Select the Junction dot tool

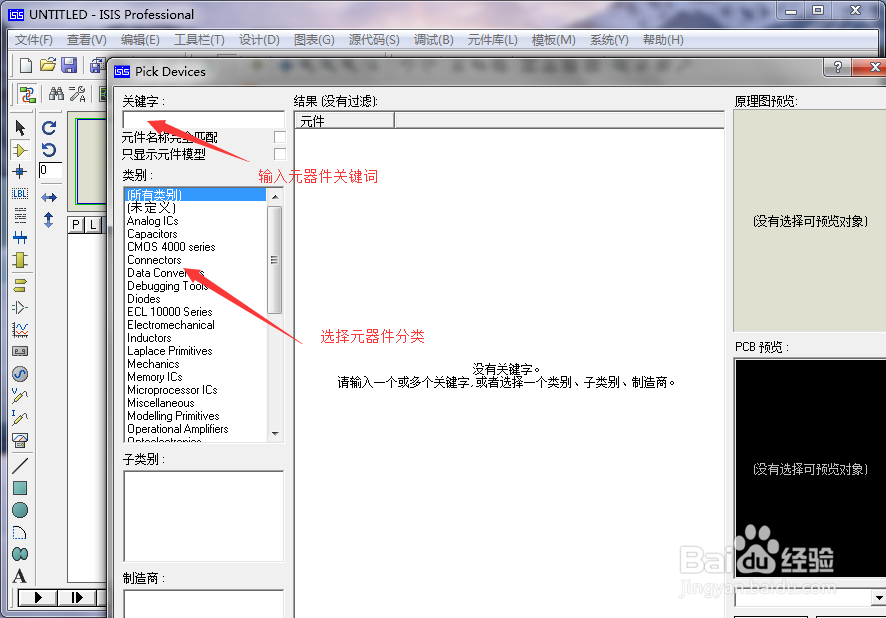(20, 172)
